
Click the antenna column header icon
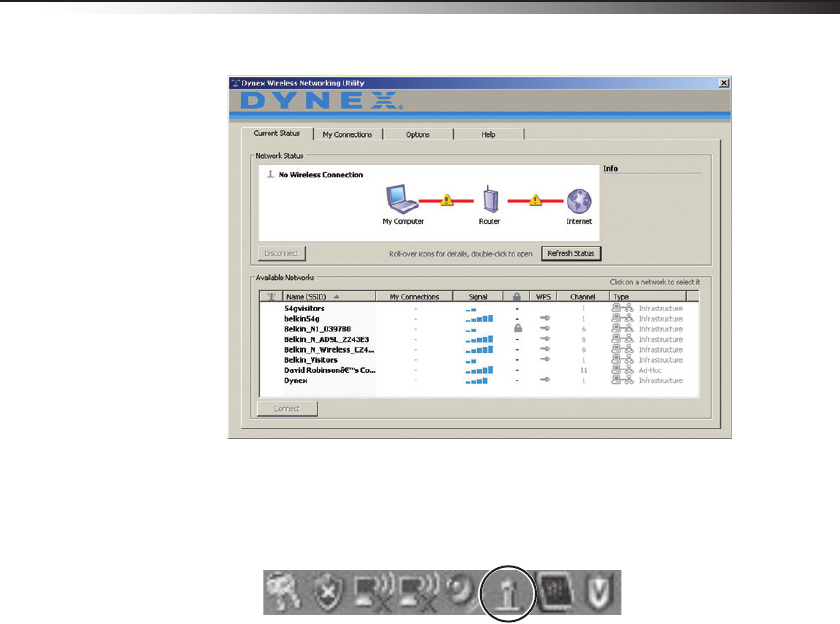[271, 296]
